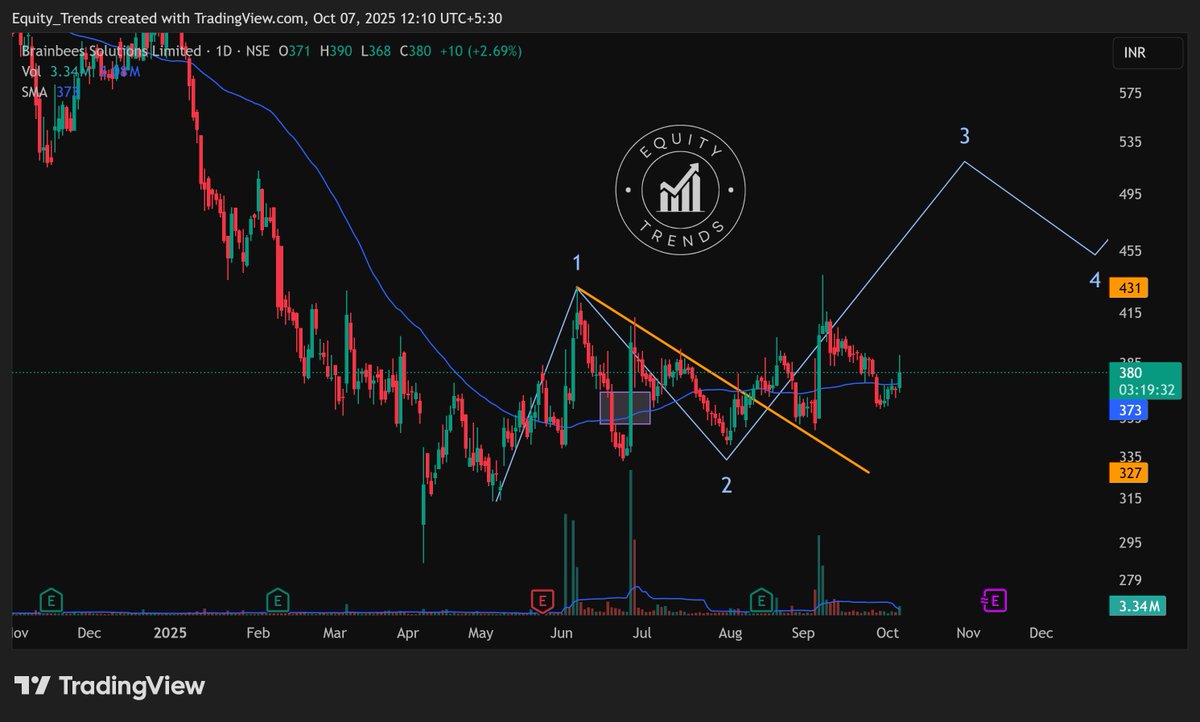Click the green E earnings marker below December
This screenshot has width=1200, height=722.
(x=50, y=601)
